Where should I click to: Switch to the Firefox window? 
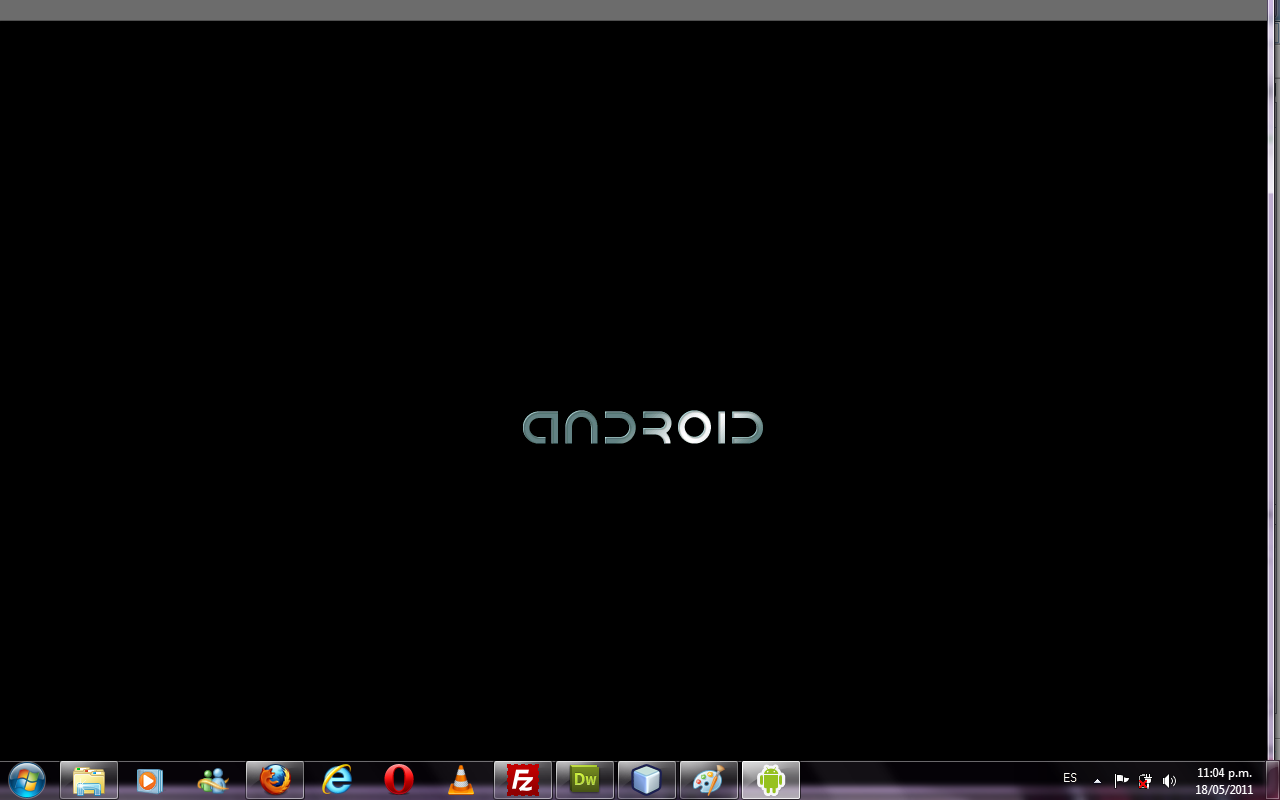[275, 780]
